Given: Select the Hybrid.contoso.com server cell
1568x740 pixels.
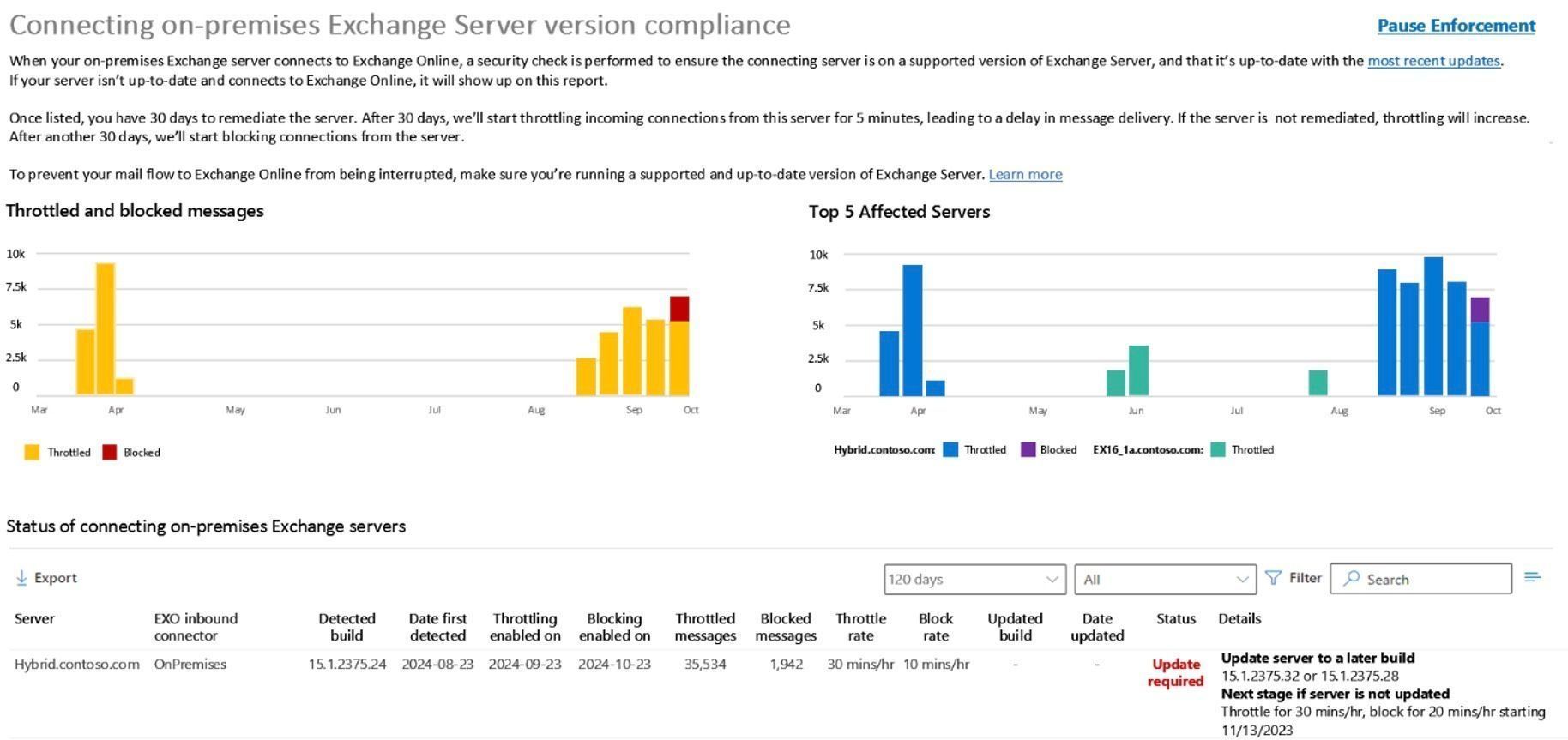Looking at the screenshot, I should [x=76, y=665].
